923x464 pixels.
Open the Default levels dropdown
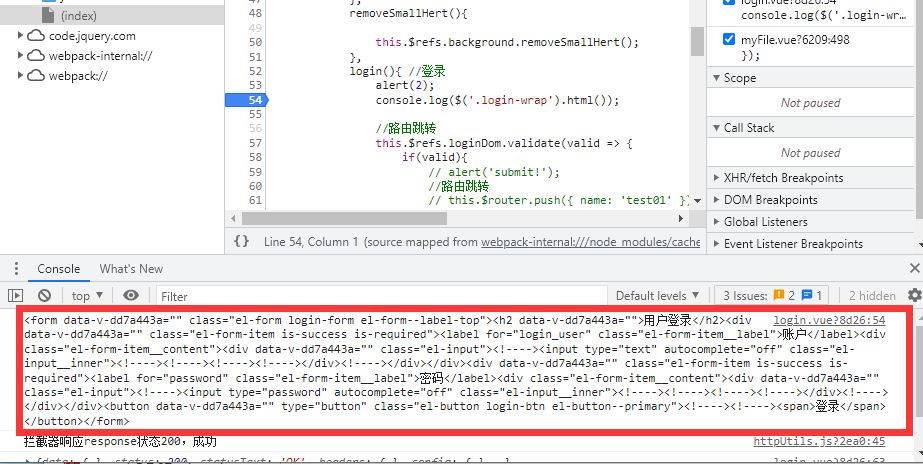[658, 296]
